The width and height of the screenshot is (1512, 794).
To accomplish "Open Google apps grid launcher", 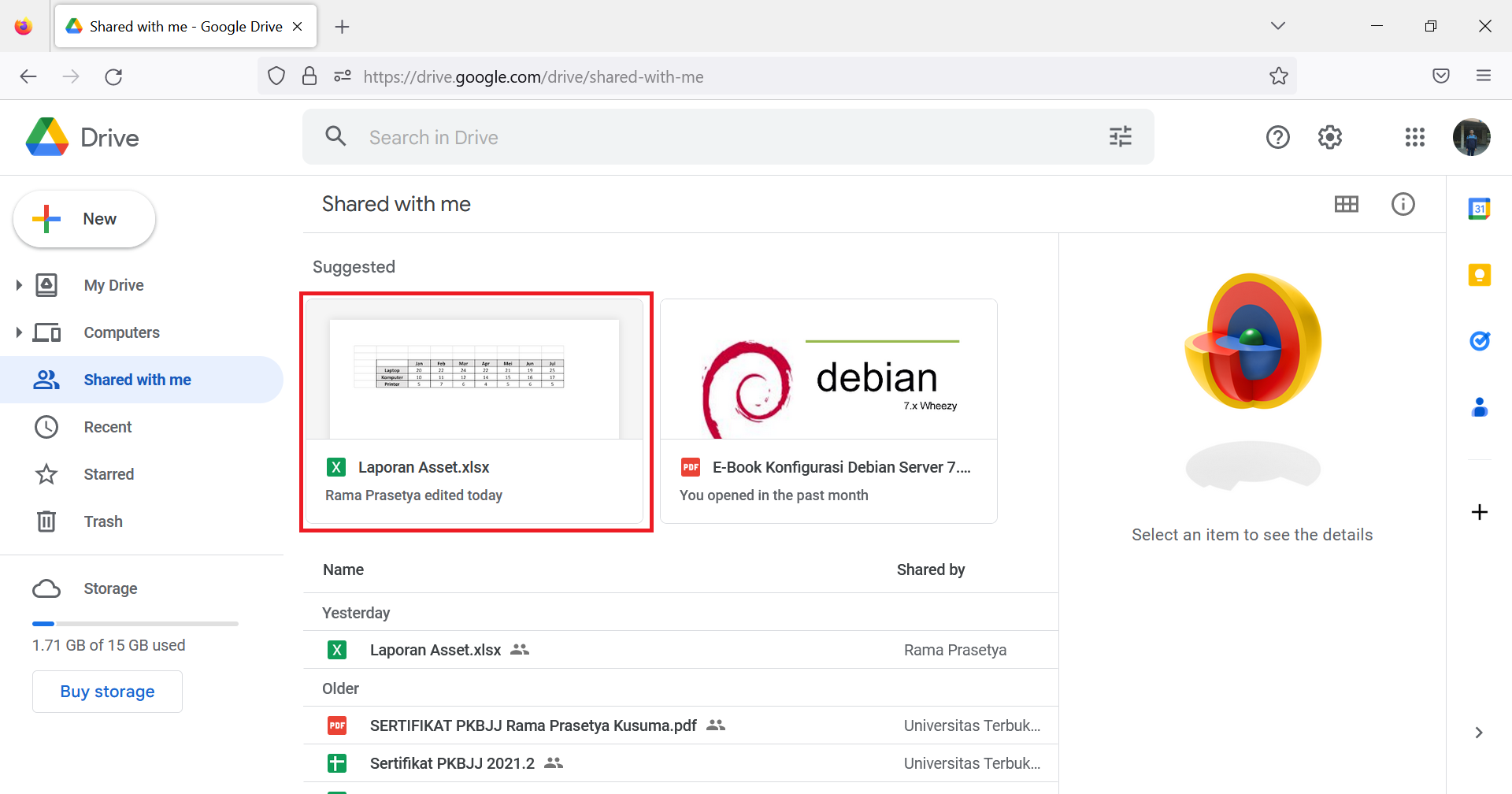I will tap(1415, 137).
